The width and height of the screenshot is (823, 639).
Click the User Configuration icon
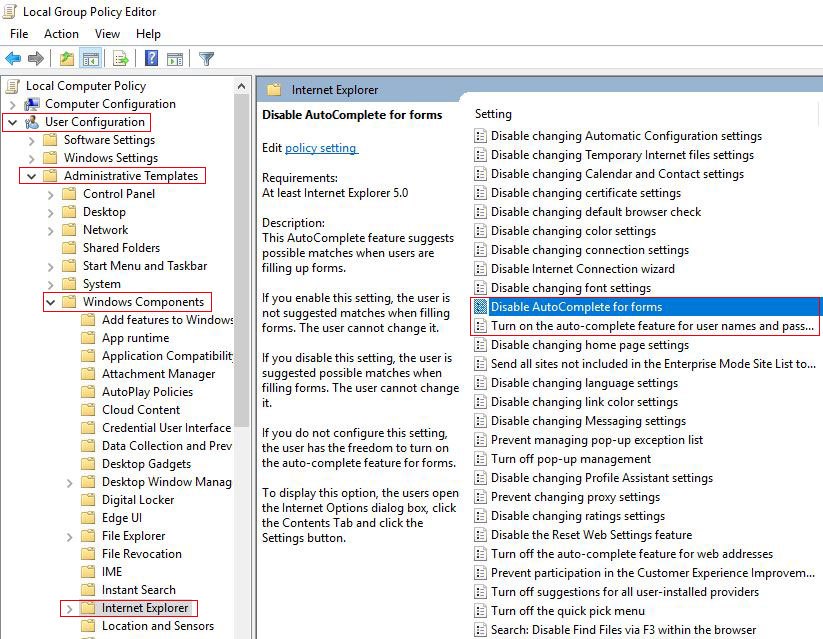coord(32,122)
